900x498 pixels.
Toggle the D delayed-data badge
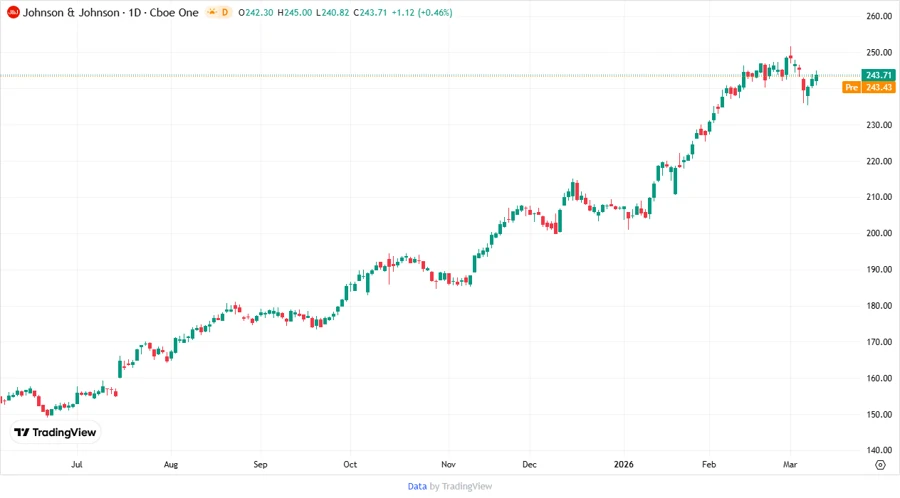click(225, 13)
